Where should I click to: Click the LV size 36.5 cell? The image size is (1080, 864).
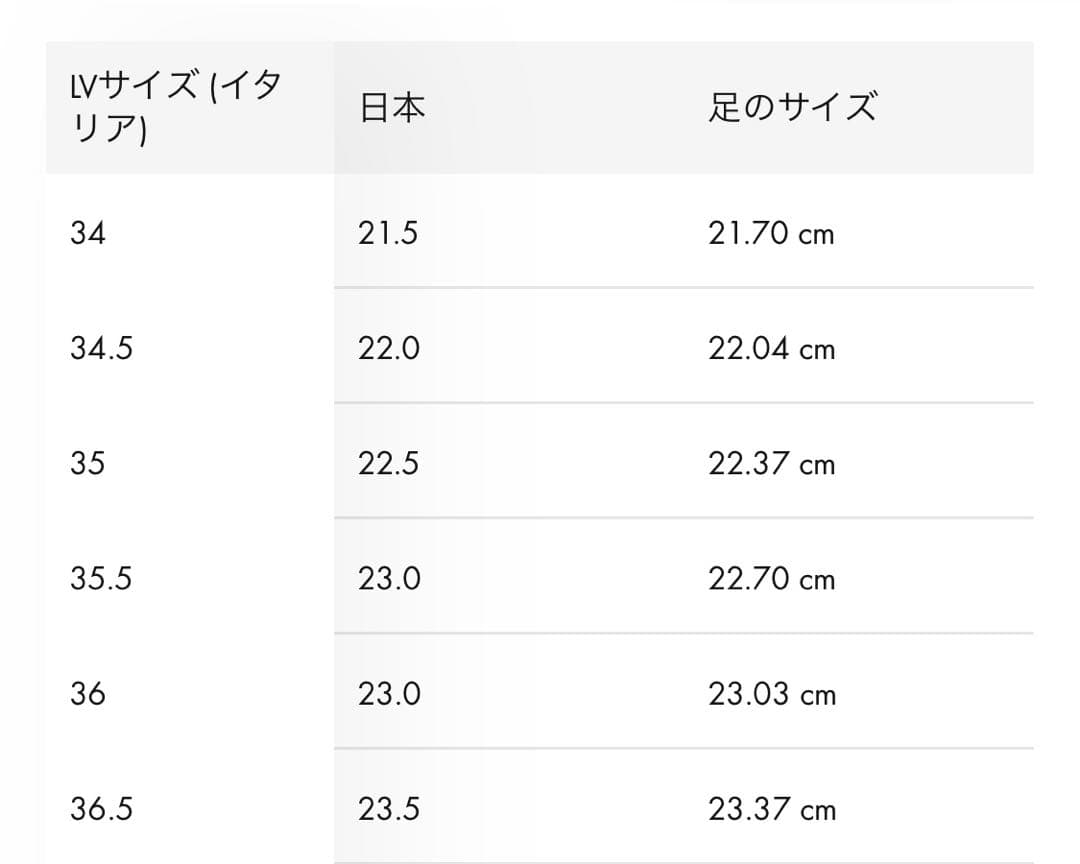point(101,809)
